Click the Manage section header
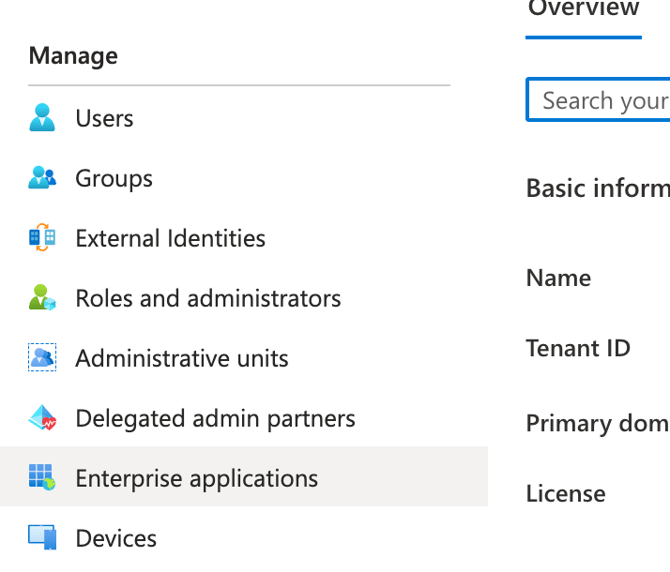This screenshot has height=572, width=670. pyautogui.click(x=73, y=56)
